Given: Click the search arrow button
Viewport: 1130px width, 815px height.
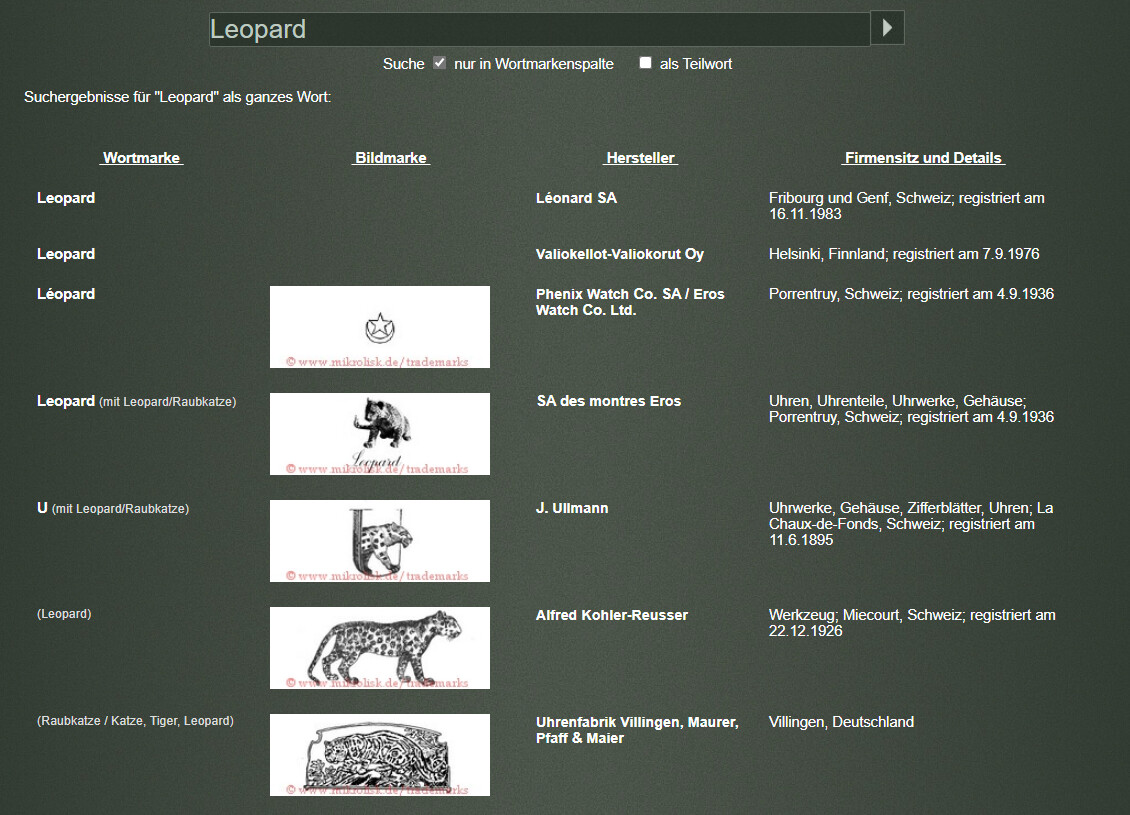Looking at the screenshot, I should click(x=887, y=28).
